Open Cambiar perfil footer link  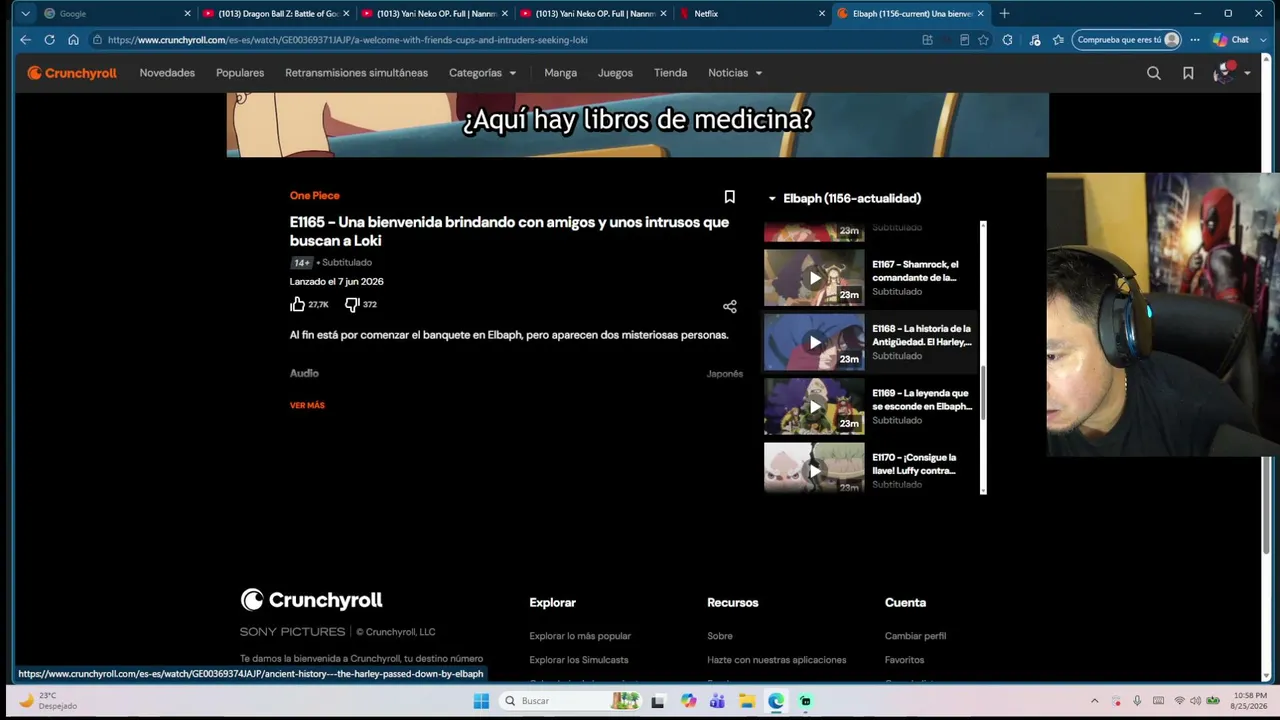915,636
